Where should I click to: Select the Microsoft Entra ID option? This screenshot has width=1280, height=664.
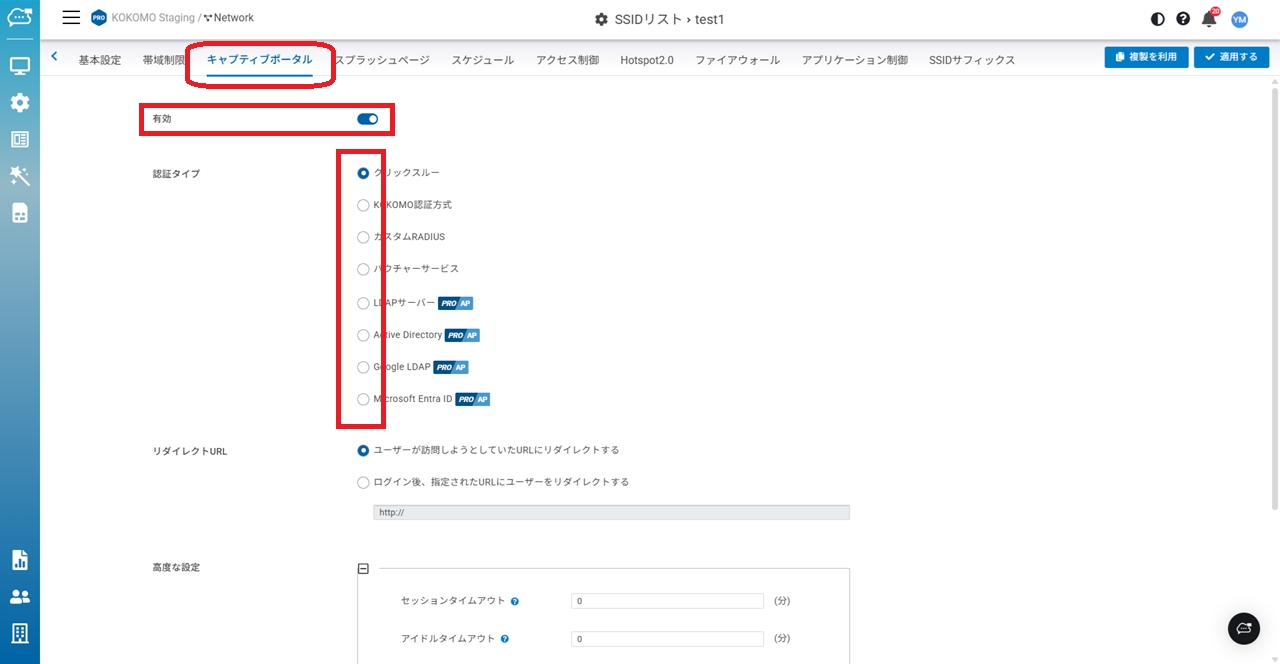[x=363, y=399]
